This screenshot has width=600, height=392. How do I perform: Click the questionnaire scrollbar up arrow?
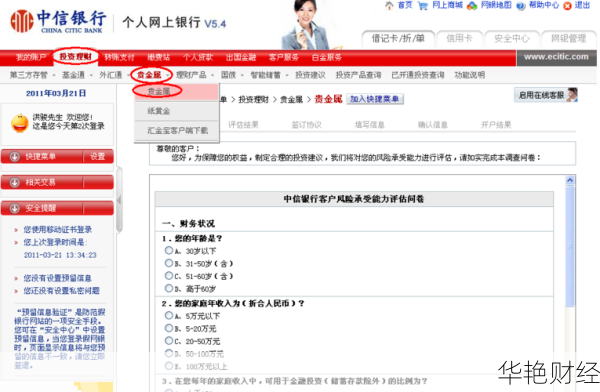(570, 180)
